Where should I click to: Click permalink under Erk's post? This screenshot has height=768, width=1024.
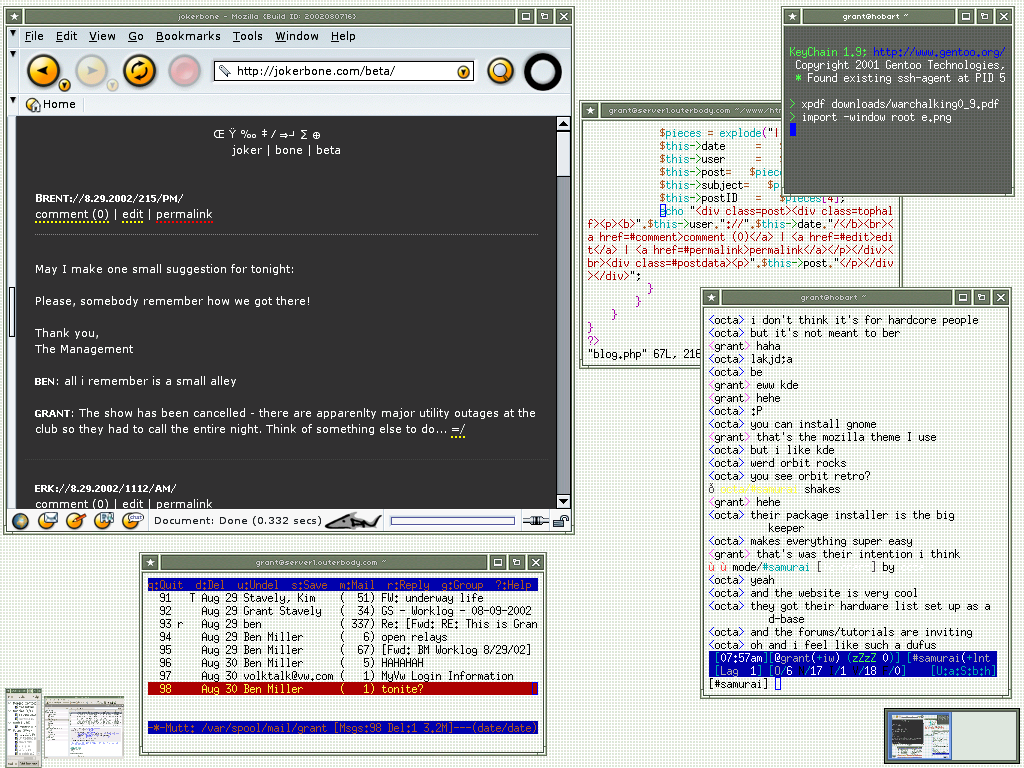coord(184,504)
